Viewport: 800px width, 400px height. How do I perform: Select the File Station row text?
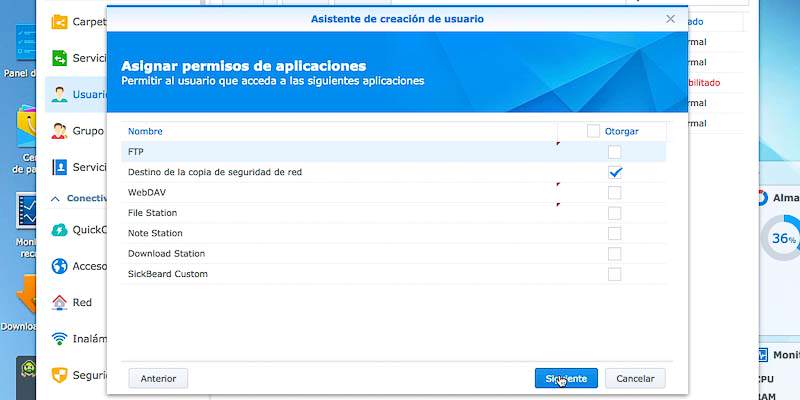click(x=153, y=213)
